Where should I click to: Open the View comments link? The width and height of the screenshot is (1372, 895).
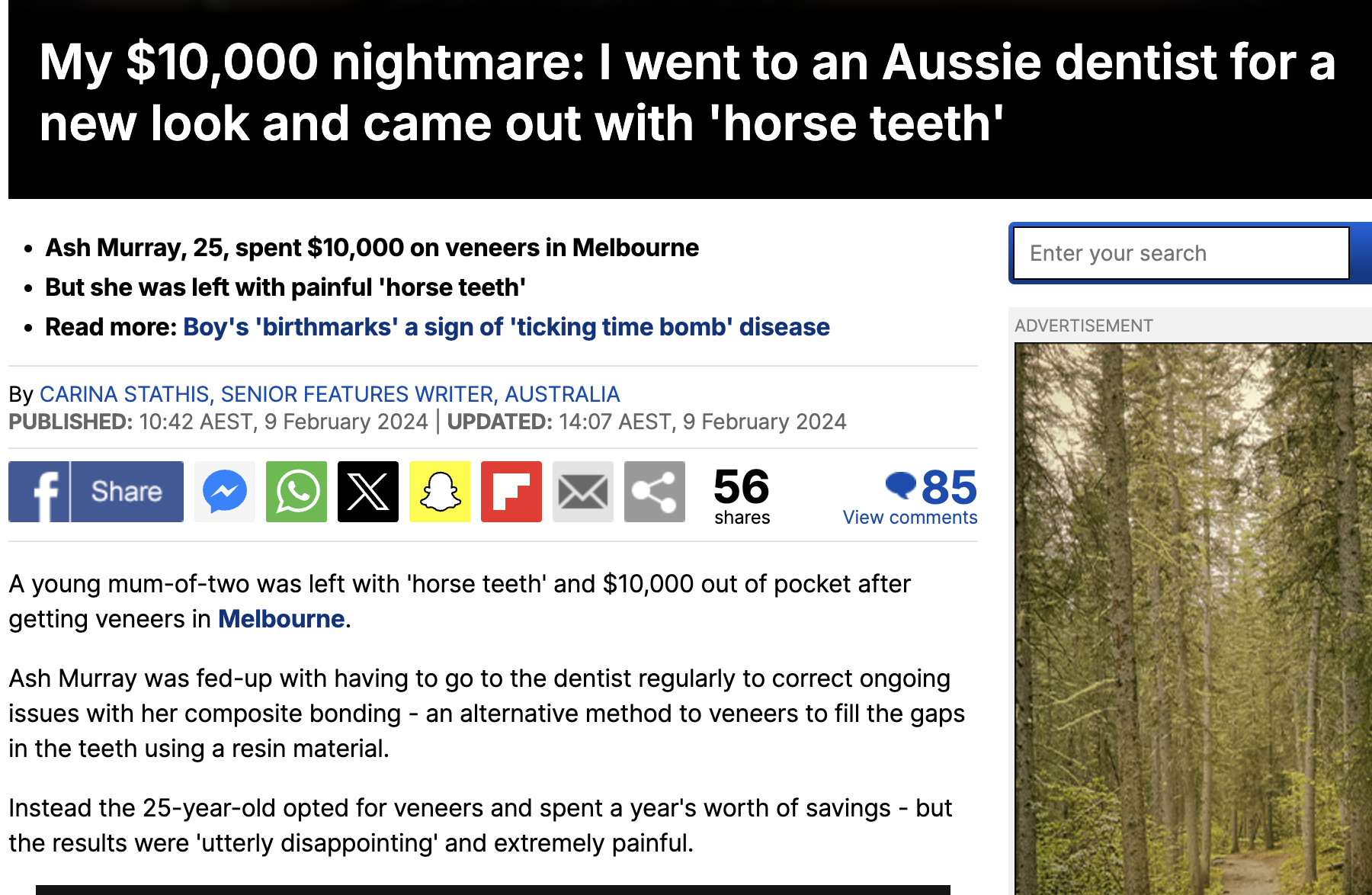click(910, 518)
